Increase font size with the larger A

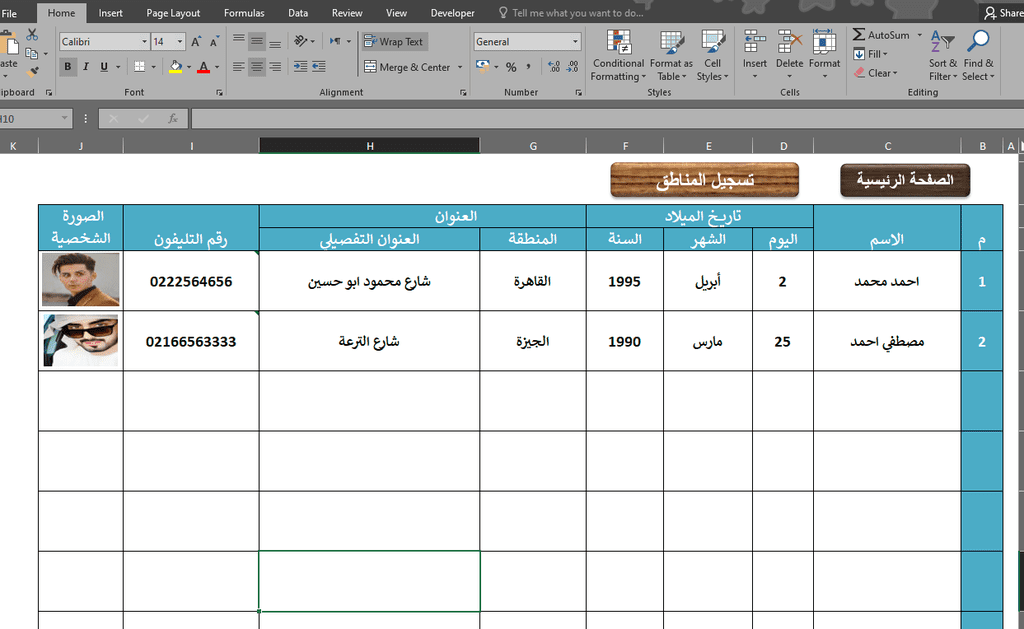196,42
